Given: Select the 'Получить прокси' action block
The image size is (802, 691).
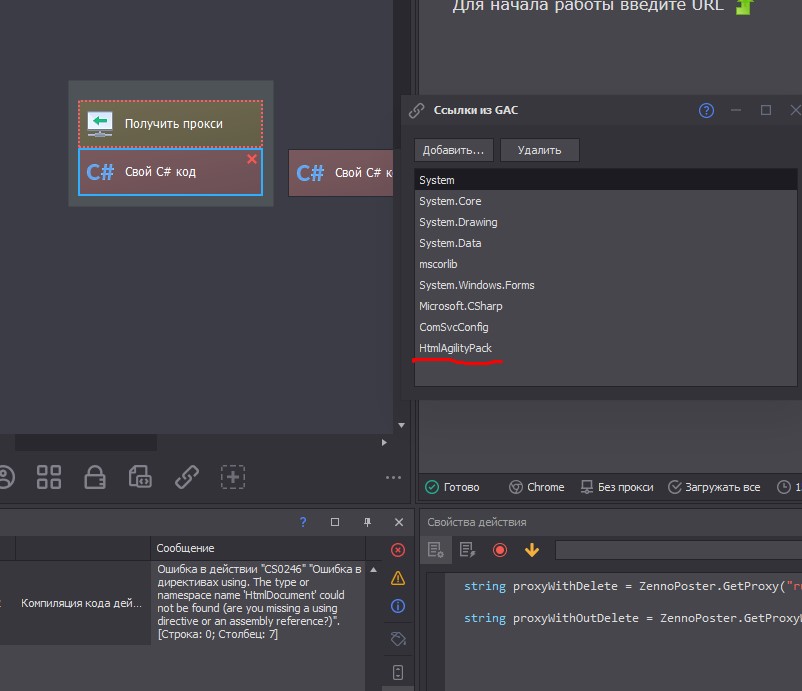Looking at the screenshot, I should pos(171,124).
